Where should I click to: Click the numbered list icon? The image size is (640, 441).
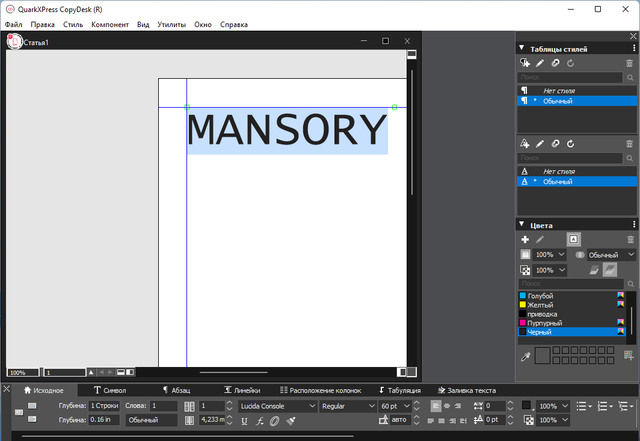click(x=609, y=406)
